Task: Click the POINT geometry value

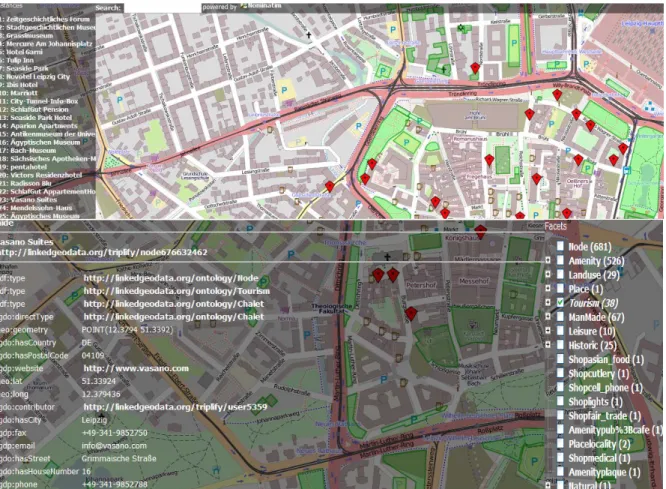Action: pos(127,330)
